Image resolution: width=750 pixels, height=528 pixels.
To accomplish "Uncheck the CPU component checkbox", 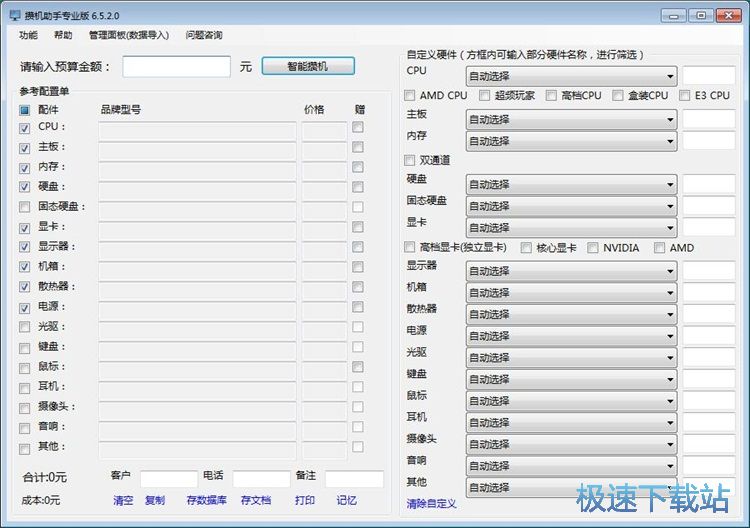I will coord(25,128).
